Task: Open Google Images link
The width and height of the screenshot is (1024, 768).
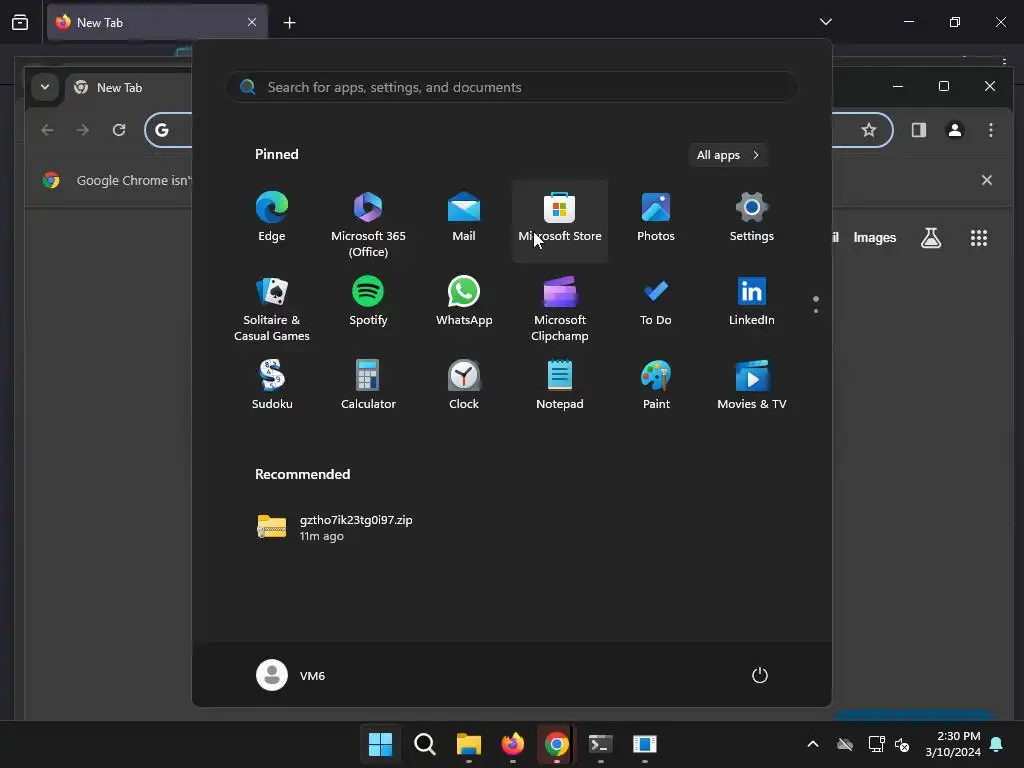Action: point(874,238)
